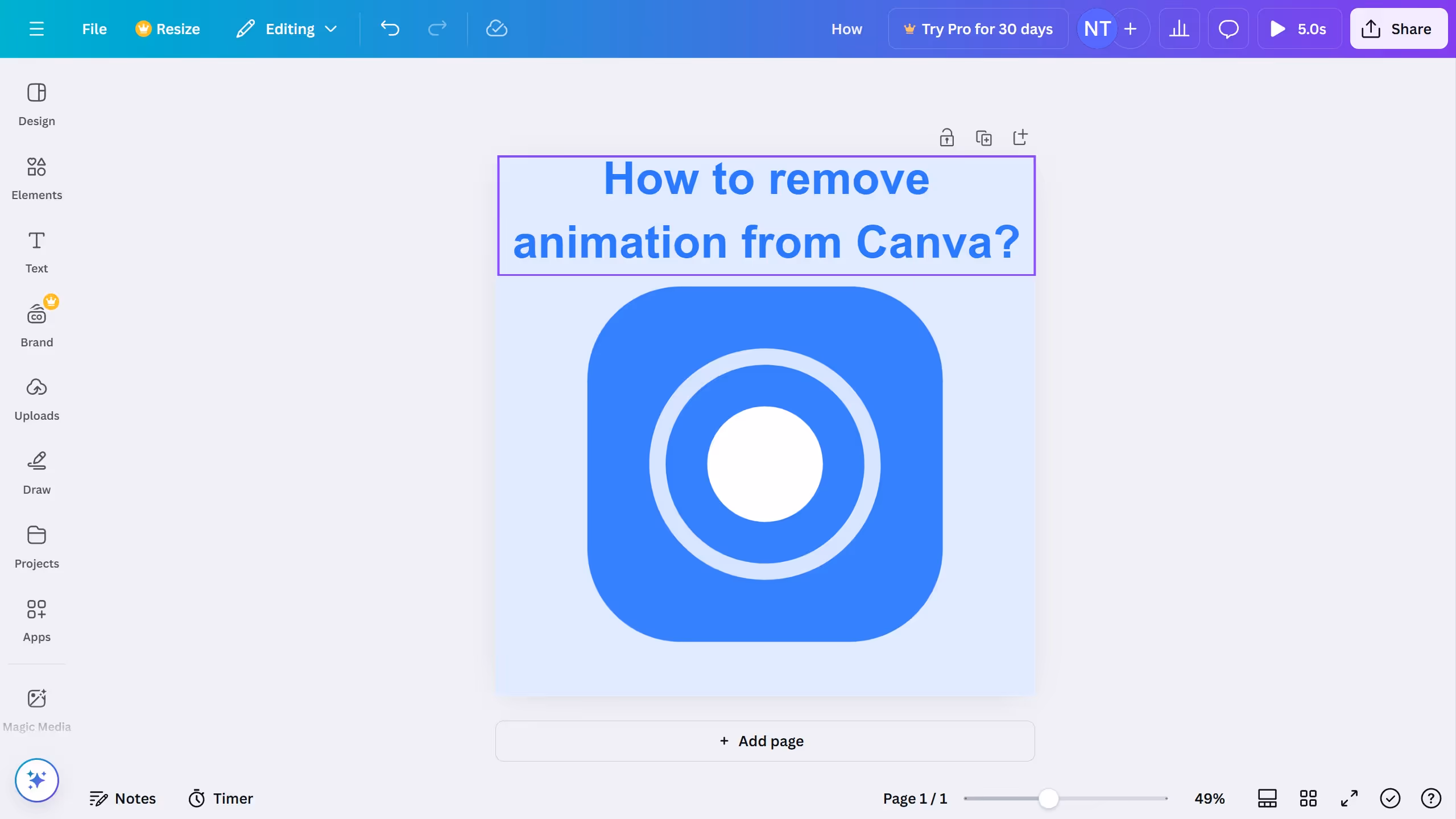Lock the current page
Image resolution: width=1456 pixels, height=819 pixels.
point(946,137)
